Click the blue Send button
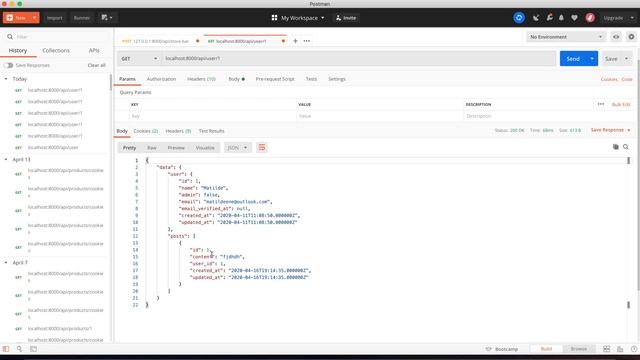Viewport: 640px width, 360px height. click(573, 58)
